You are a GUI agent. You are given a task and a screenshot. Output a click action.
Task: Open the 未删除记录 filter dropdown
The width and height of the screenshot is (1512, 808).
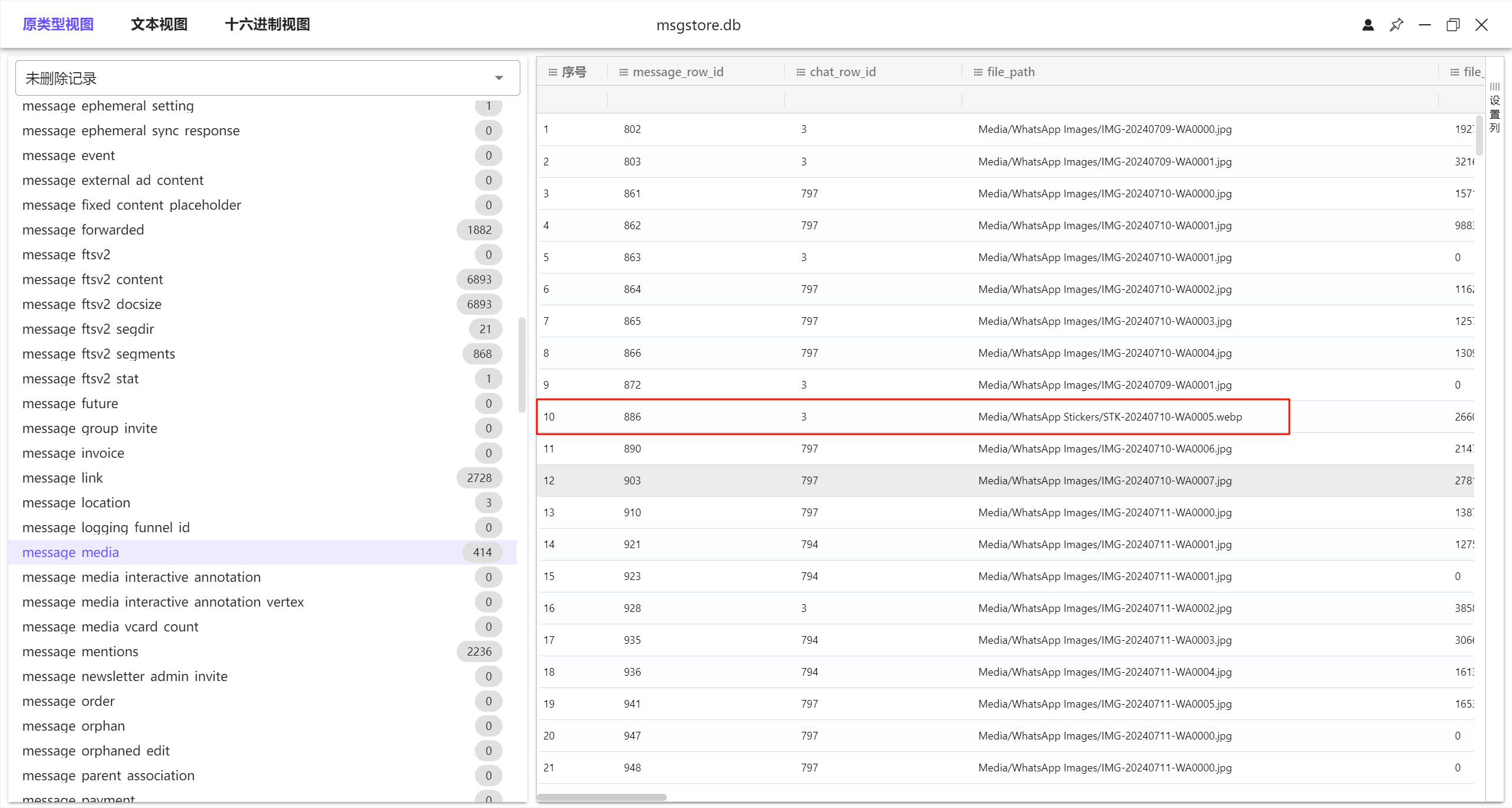[268, 78]
